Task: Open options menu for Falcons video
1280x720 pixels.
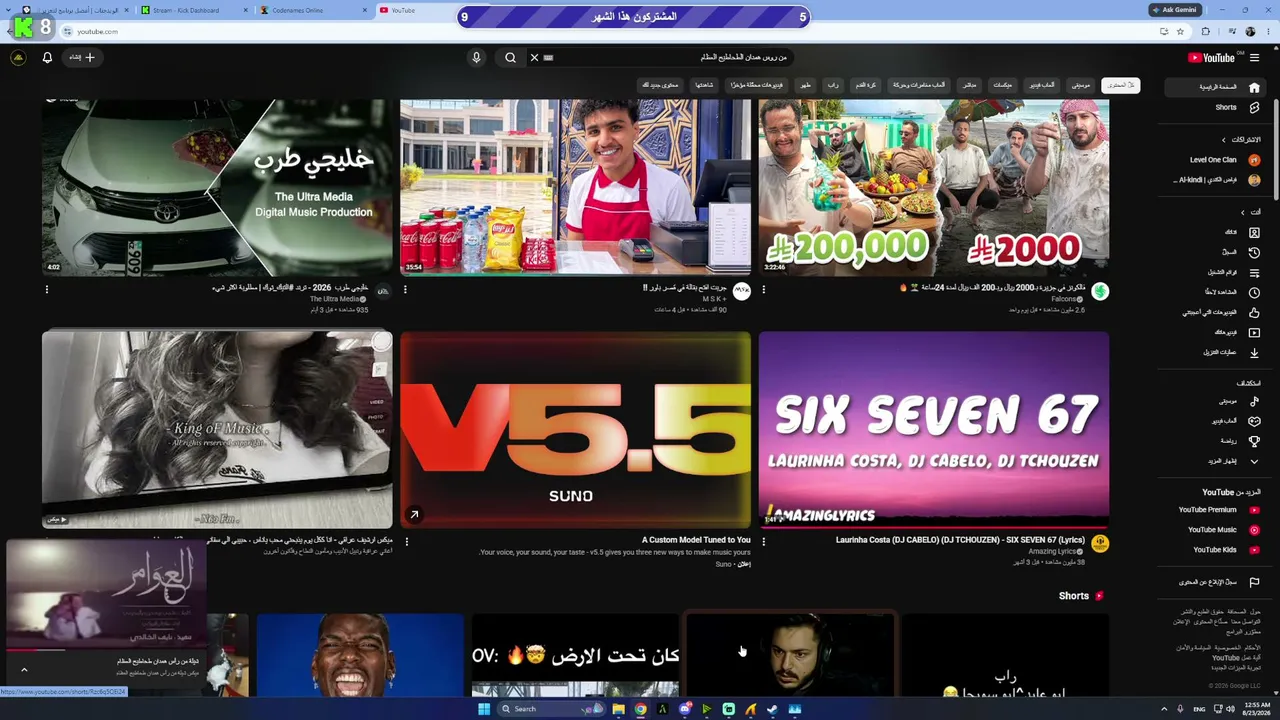Action: [x=763, y=290]
